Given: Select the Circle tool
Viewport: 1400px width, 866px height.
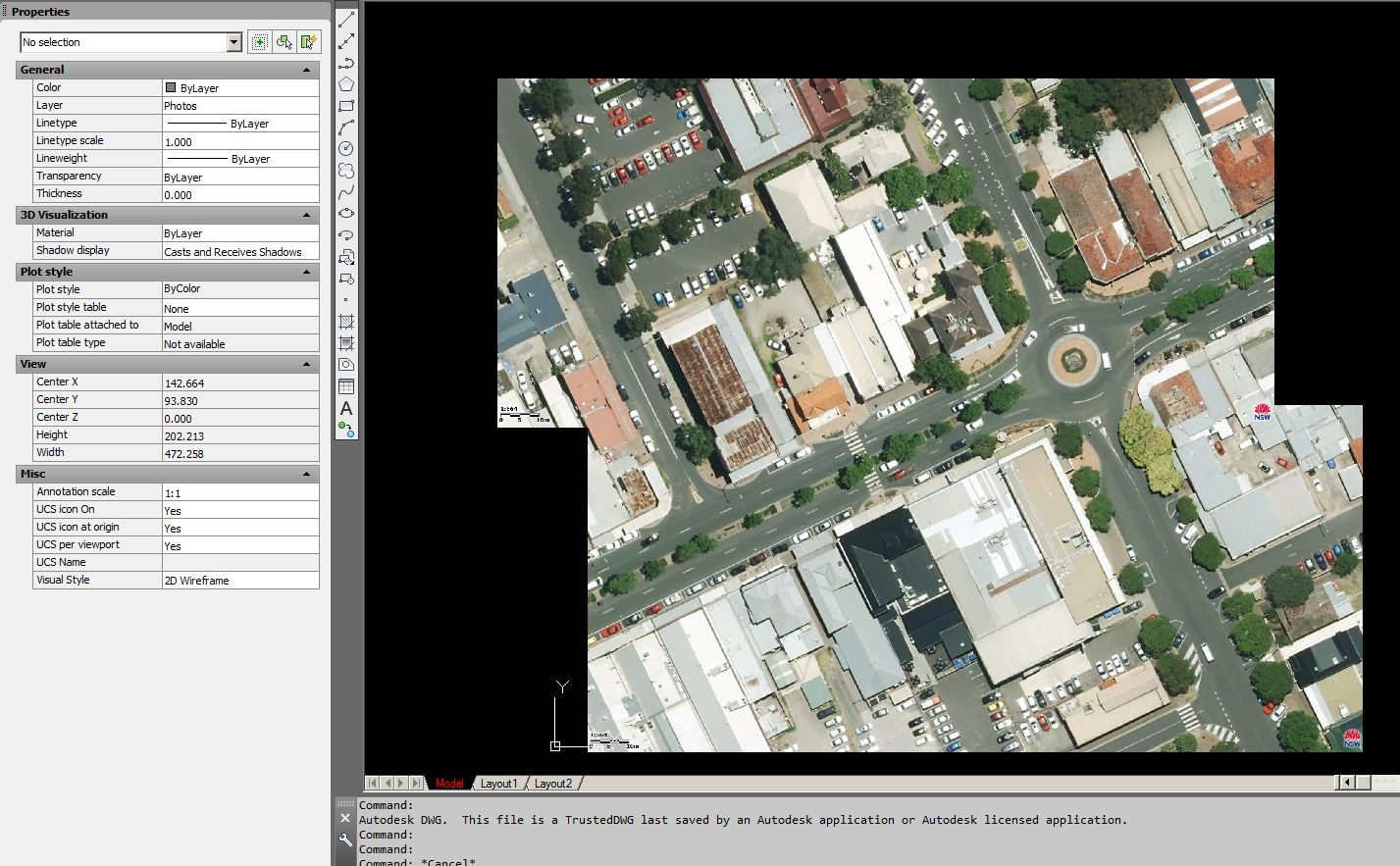Looking at the screenshot, I should [346, 148].
